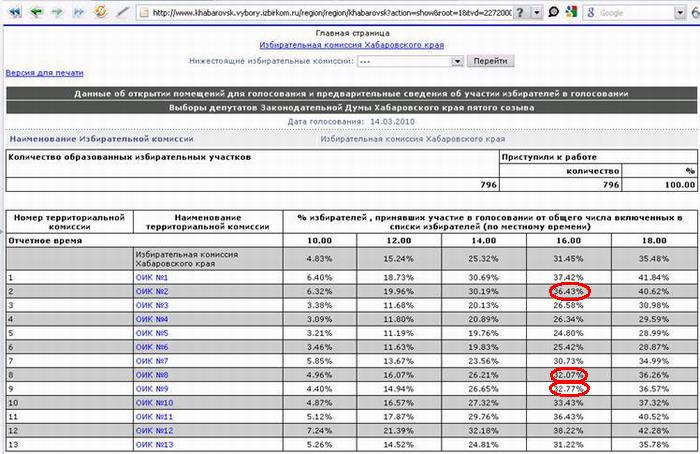
Task: Open the Версия для печати link
Action: click(45, 73)
